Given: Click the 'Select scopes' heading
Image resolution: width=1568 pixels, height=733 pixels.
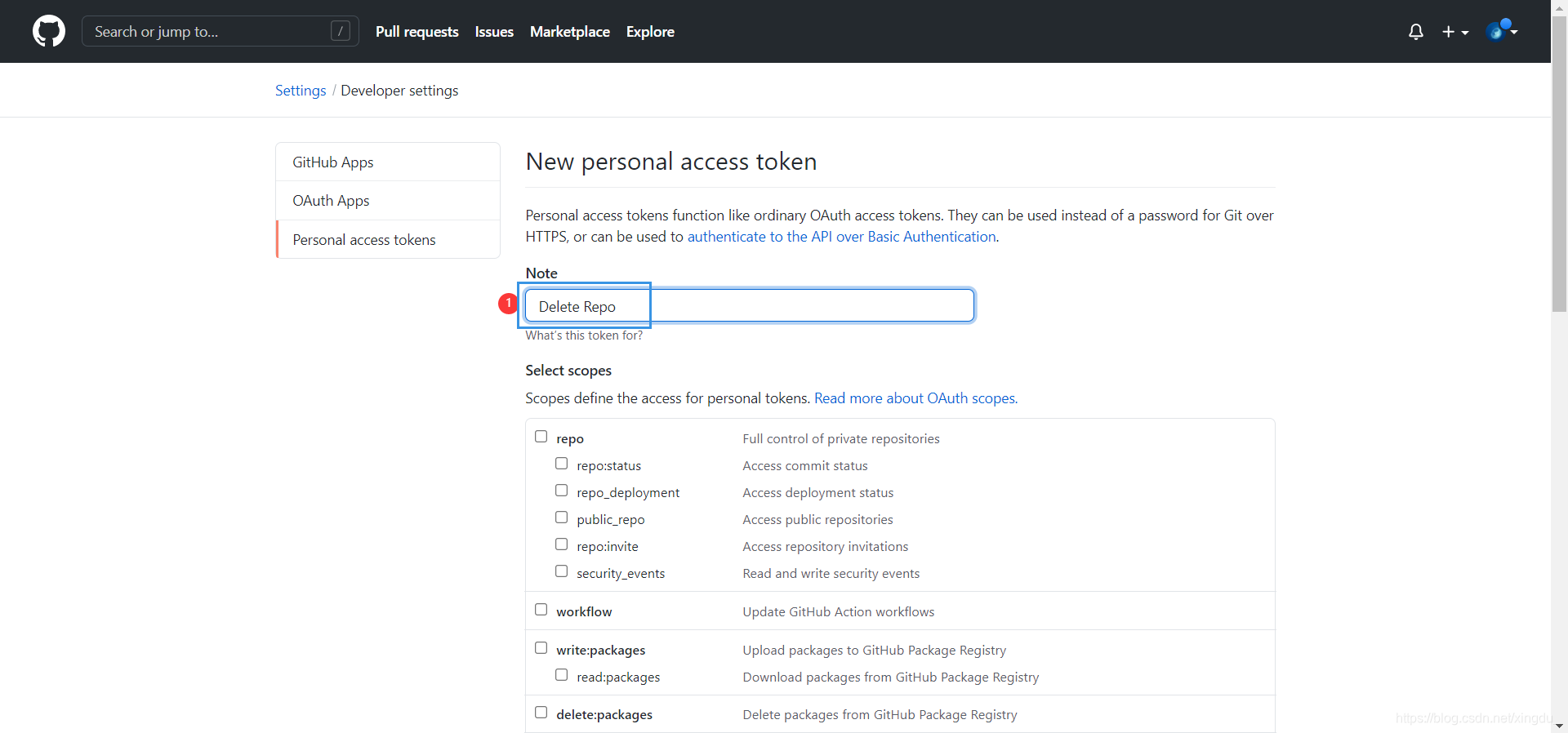Looking at the screenshot, I should tap(568, 371).
